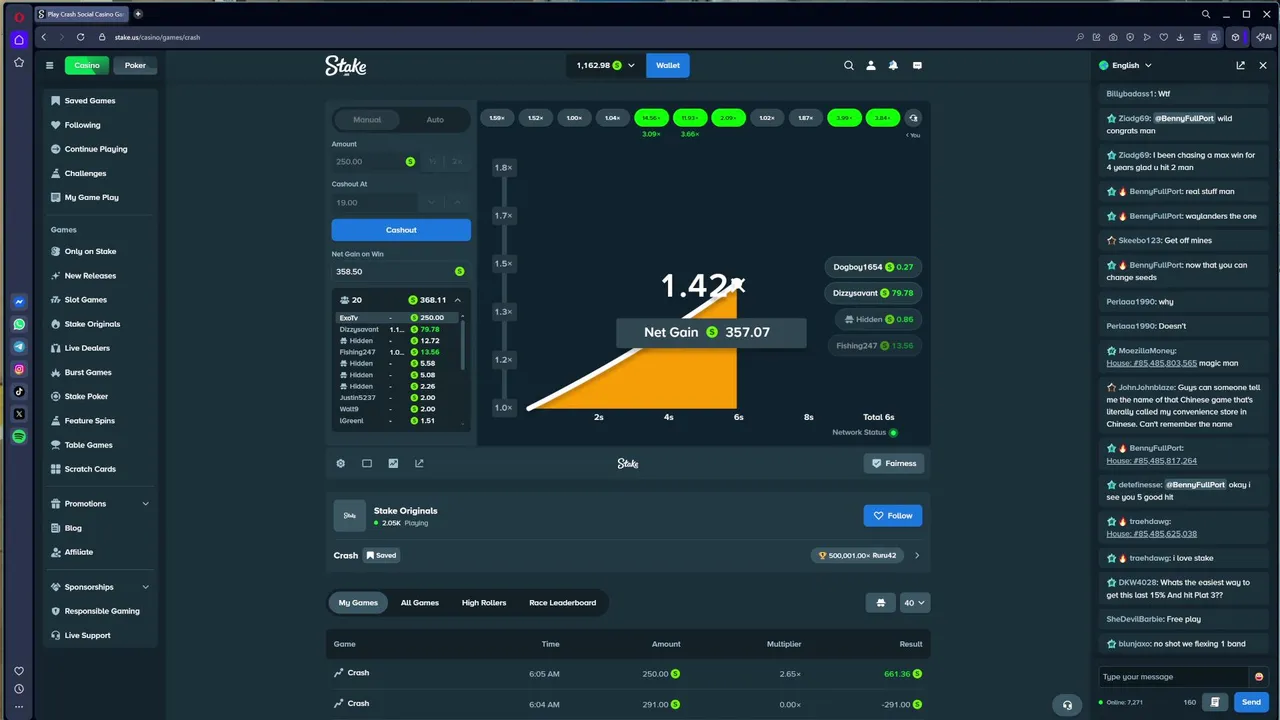
Task: Open the support headset floating icon
Action: pos(1067,705)
